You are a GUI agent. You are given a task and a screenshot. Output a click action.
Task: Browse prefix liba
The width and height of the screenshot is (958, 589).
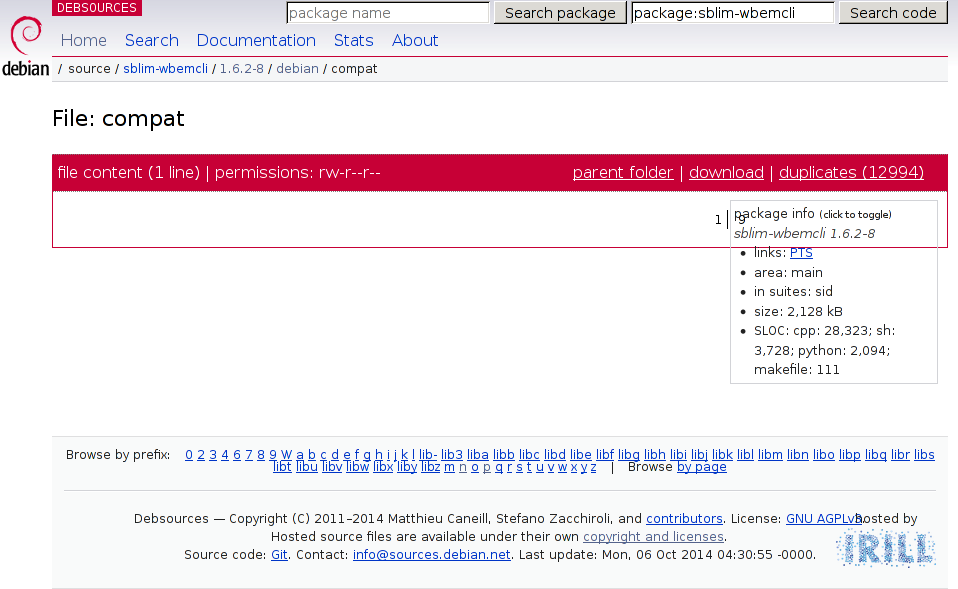pyautogui.click(x=478, y=455)
